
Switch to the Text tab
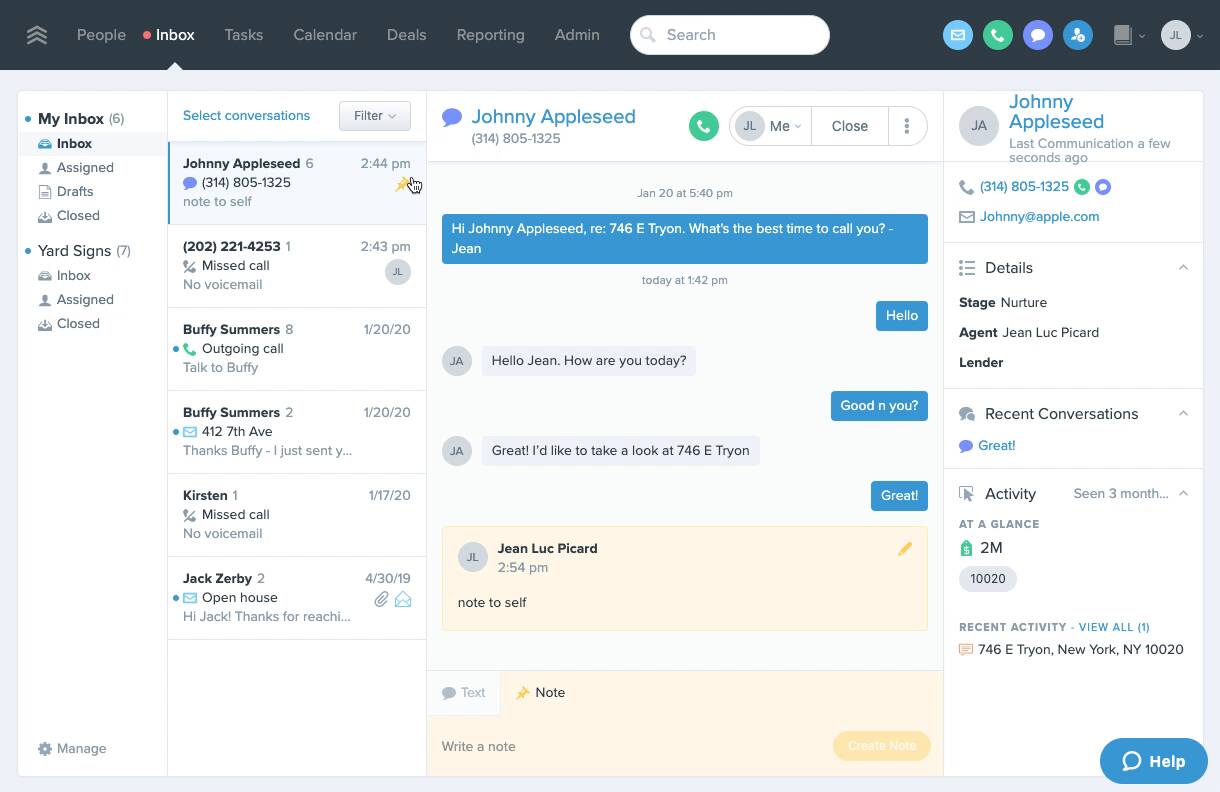(x=464, y=693)
